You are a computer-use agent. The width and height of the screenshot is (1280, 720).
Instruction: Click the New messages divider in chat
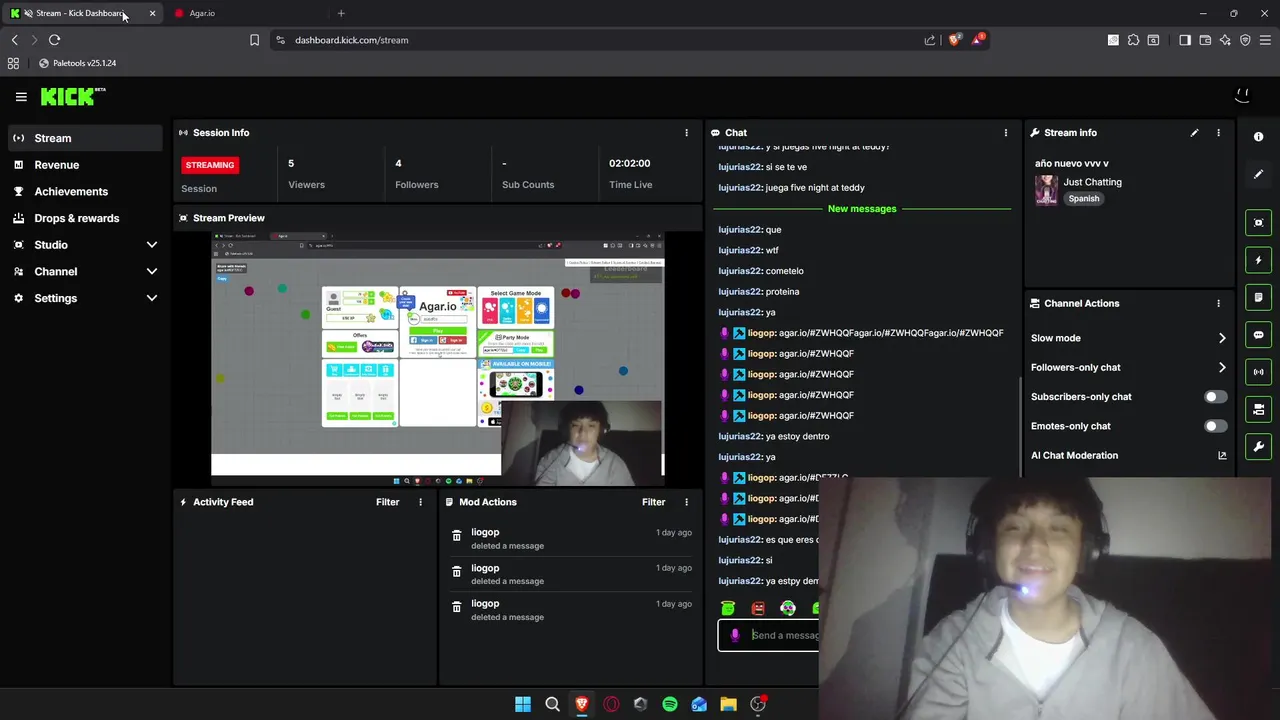862,209
